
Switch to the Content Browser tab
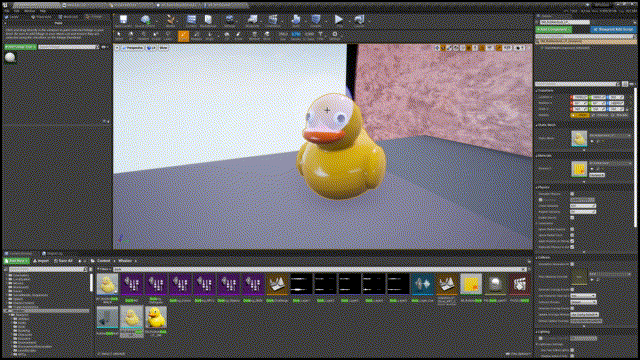pyautogui.click(x=20, y=254)
